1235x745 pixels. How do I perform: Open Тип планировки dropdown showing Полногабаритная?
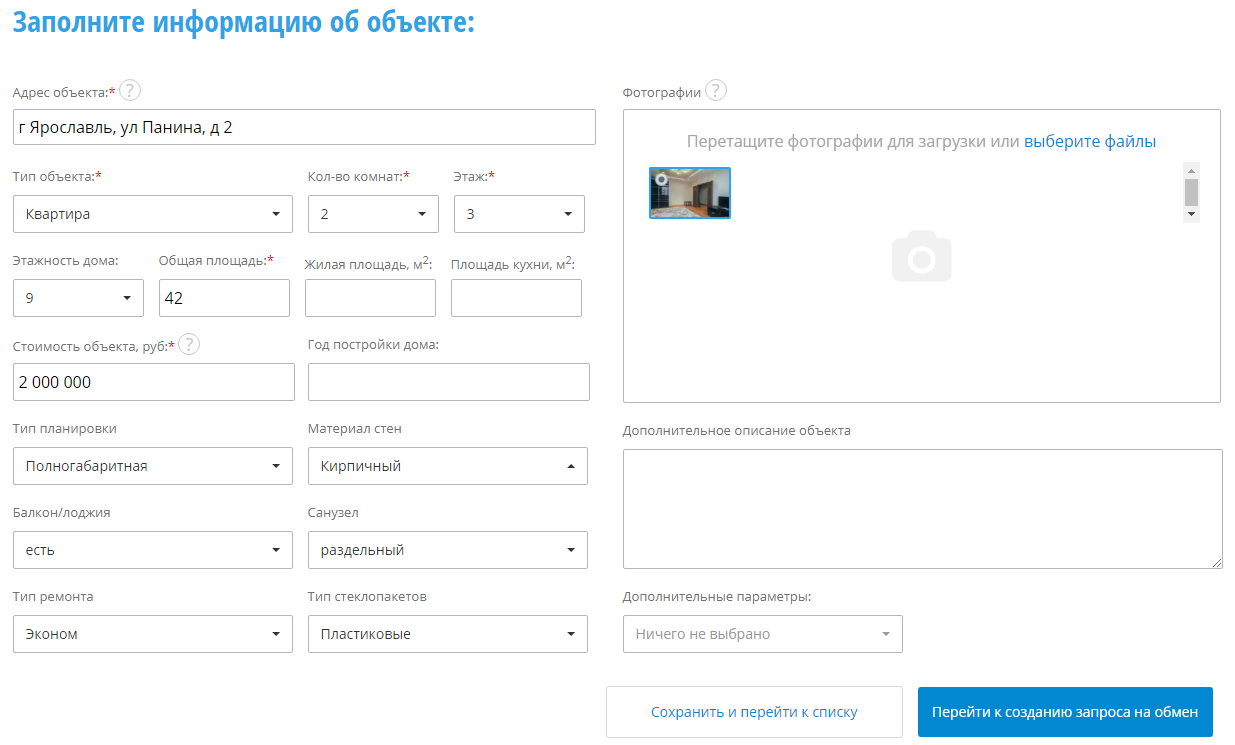click(153, 466)
